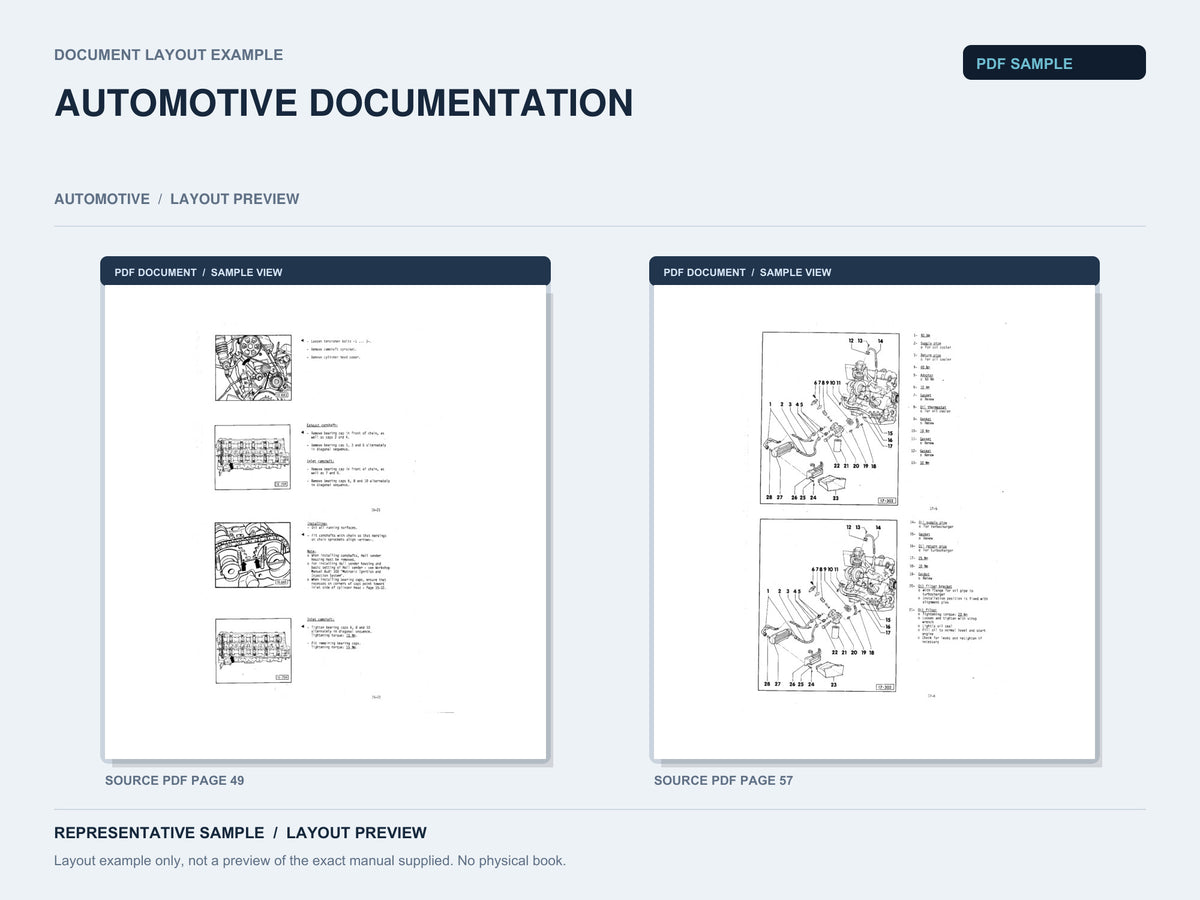This screenshot has width=1200, height=900.
Task: Click the SOURCE PDF PAGE 57 caption
Action: (x=723, y=780)
